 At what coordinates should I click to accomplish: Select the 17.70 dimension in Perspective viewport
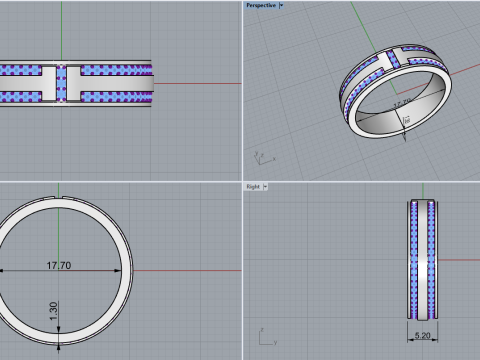(402, 104)
